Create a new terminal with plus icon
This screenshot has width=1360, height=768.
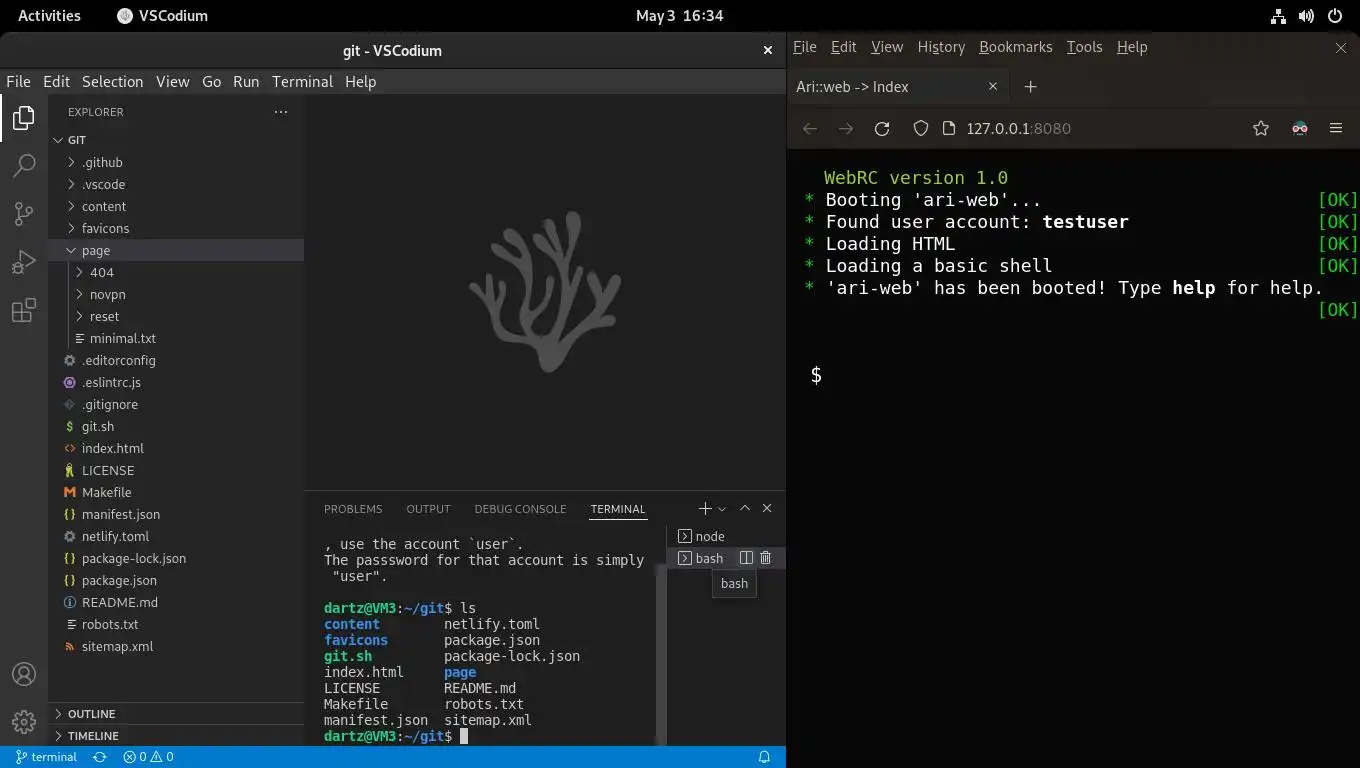[705, 509]
